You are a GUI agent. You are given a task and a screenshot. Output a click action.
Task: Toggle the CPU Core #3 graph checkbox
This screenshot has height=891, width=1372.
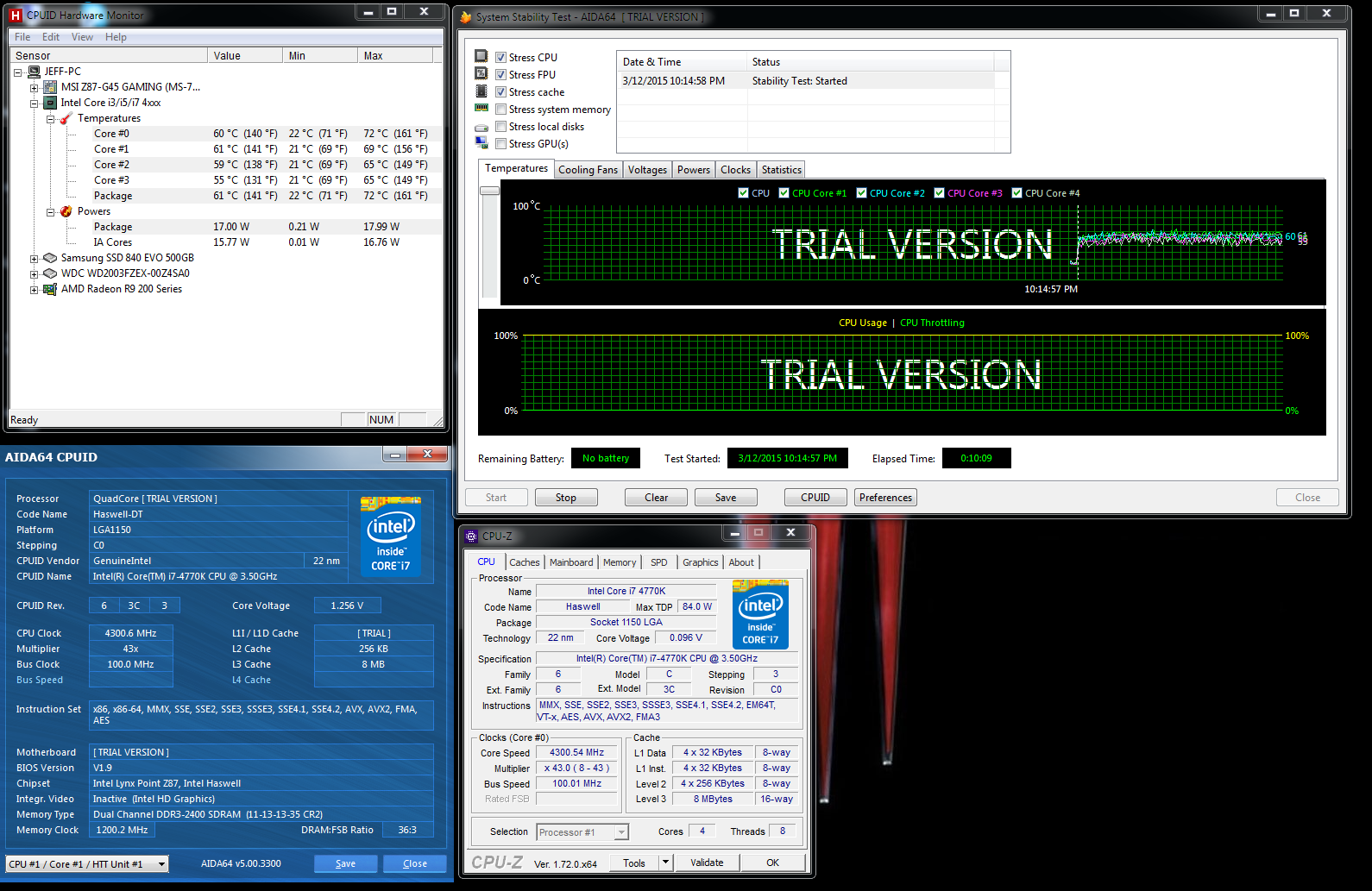tap(939, 192)
